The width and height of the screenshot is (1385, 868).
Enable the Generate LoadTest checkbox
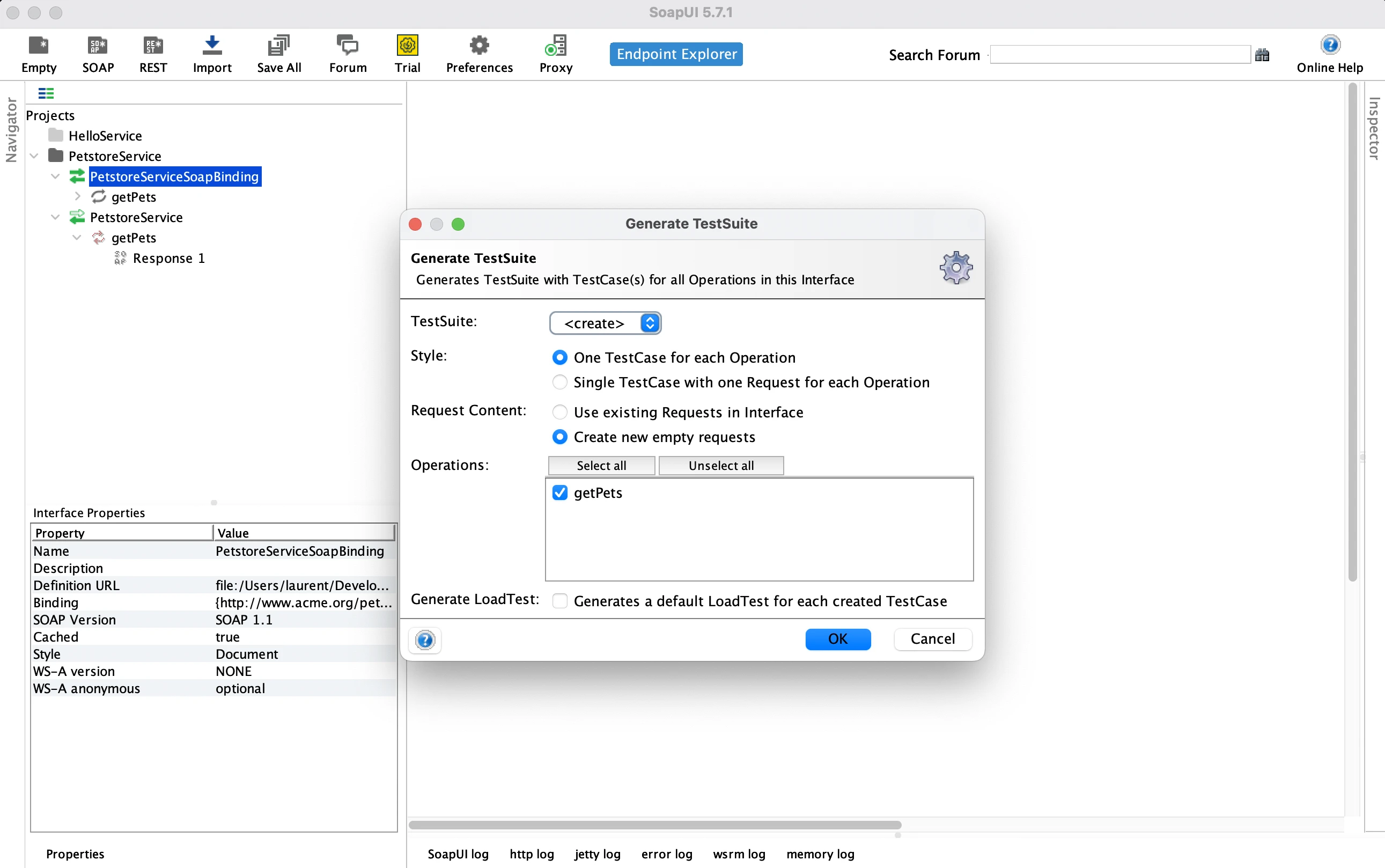click(559, 600)
